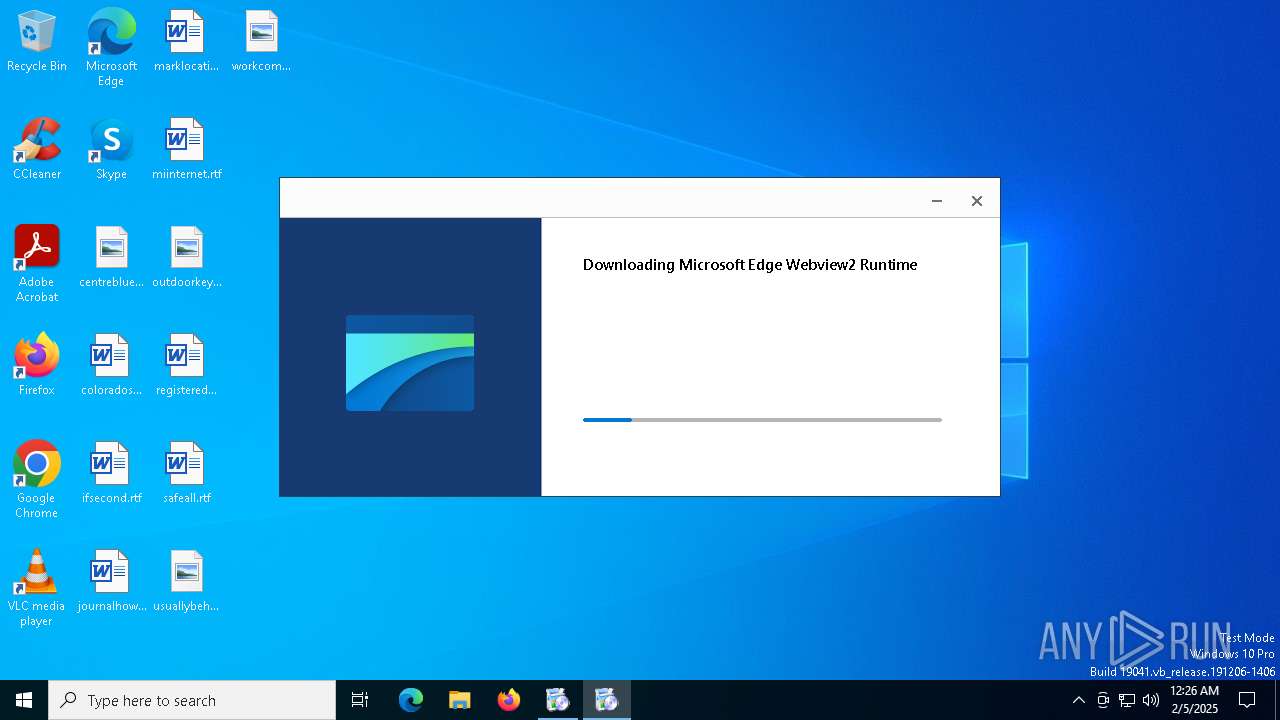Open the Recycle Bin desktop icon
The height and width of the screenshot is (720, 1280).
[x=37, y=42]
